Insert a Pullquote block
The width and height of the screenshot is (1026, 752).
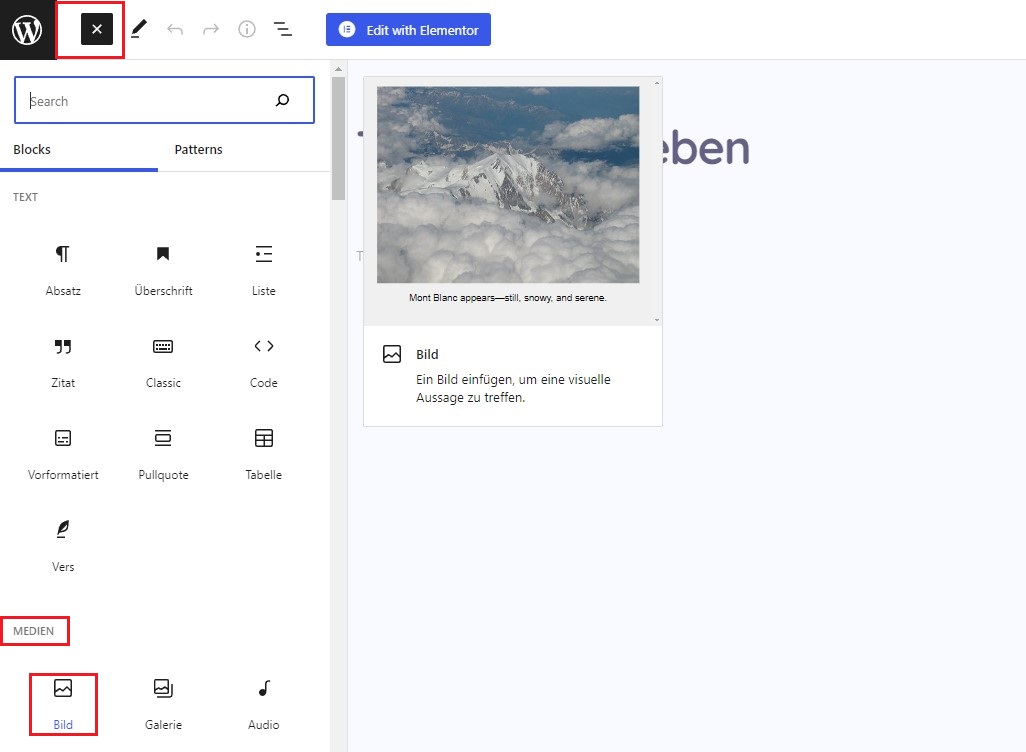163,456
